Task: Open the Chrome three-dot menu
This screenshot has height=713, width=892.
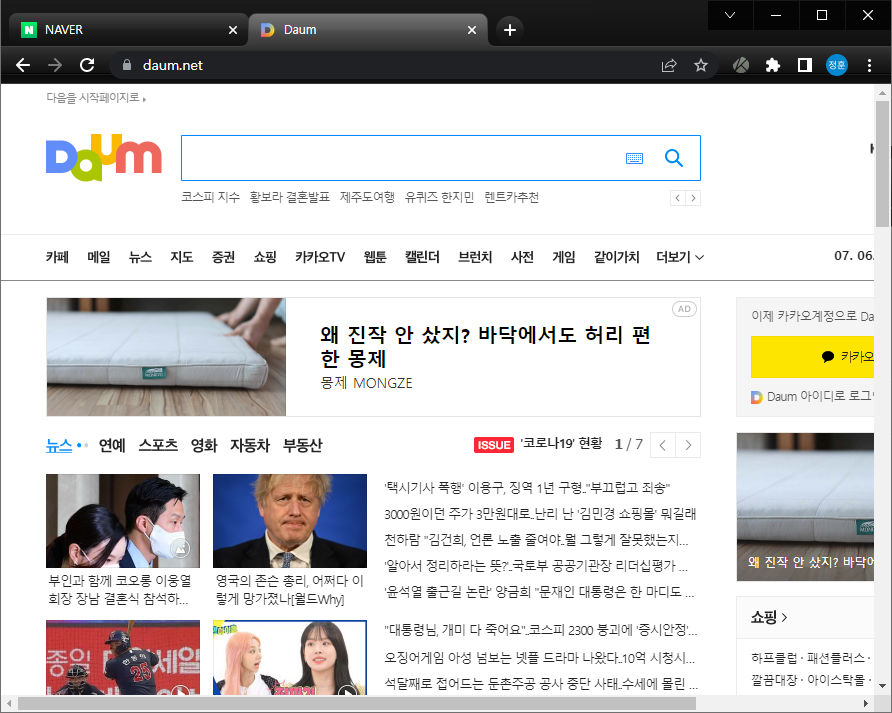Action: tap(869, 65)
